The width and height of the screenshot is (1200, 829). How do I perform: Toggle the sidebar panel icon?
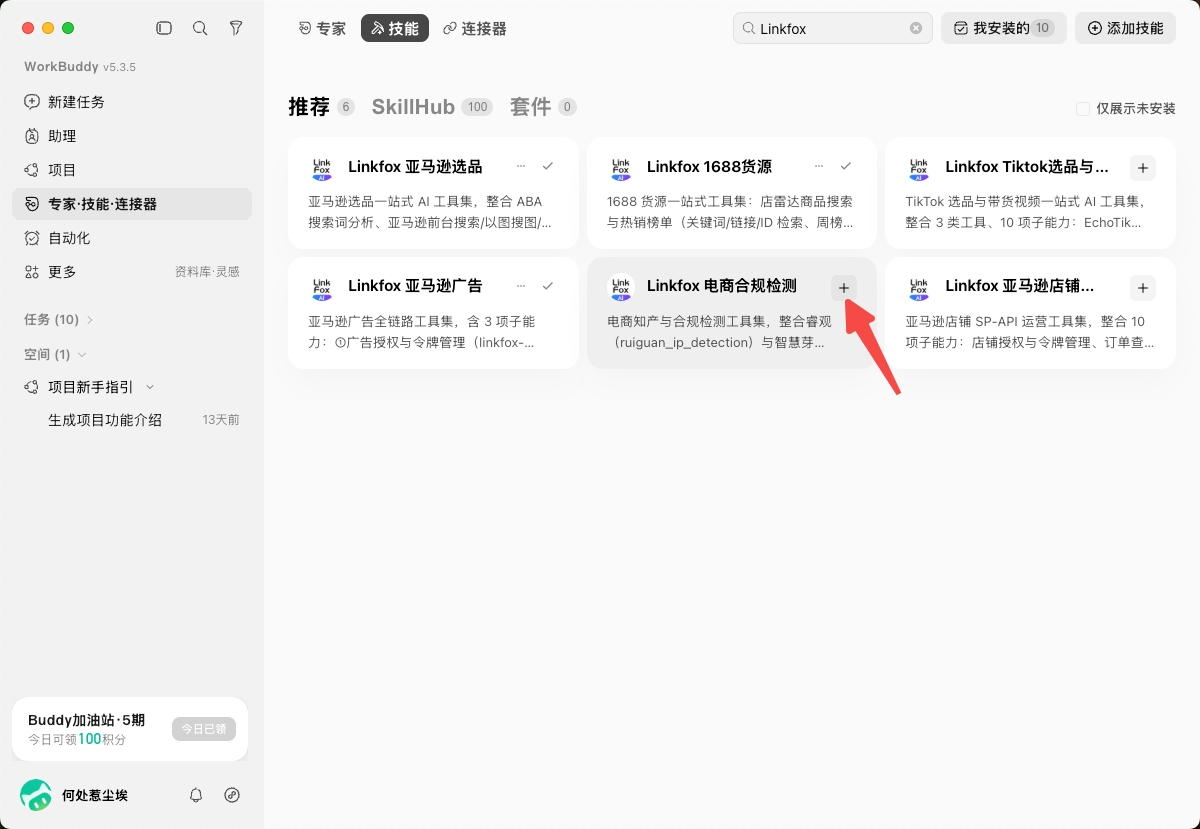pyautogui.click(x=164, y=29)
